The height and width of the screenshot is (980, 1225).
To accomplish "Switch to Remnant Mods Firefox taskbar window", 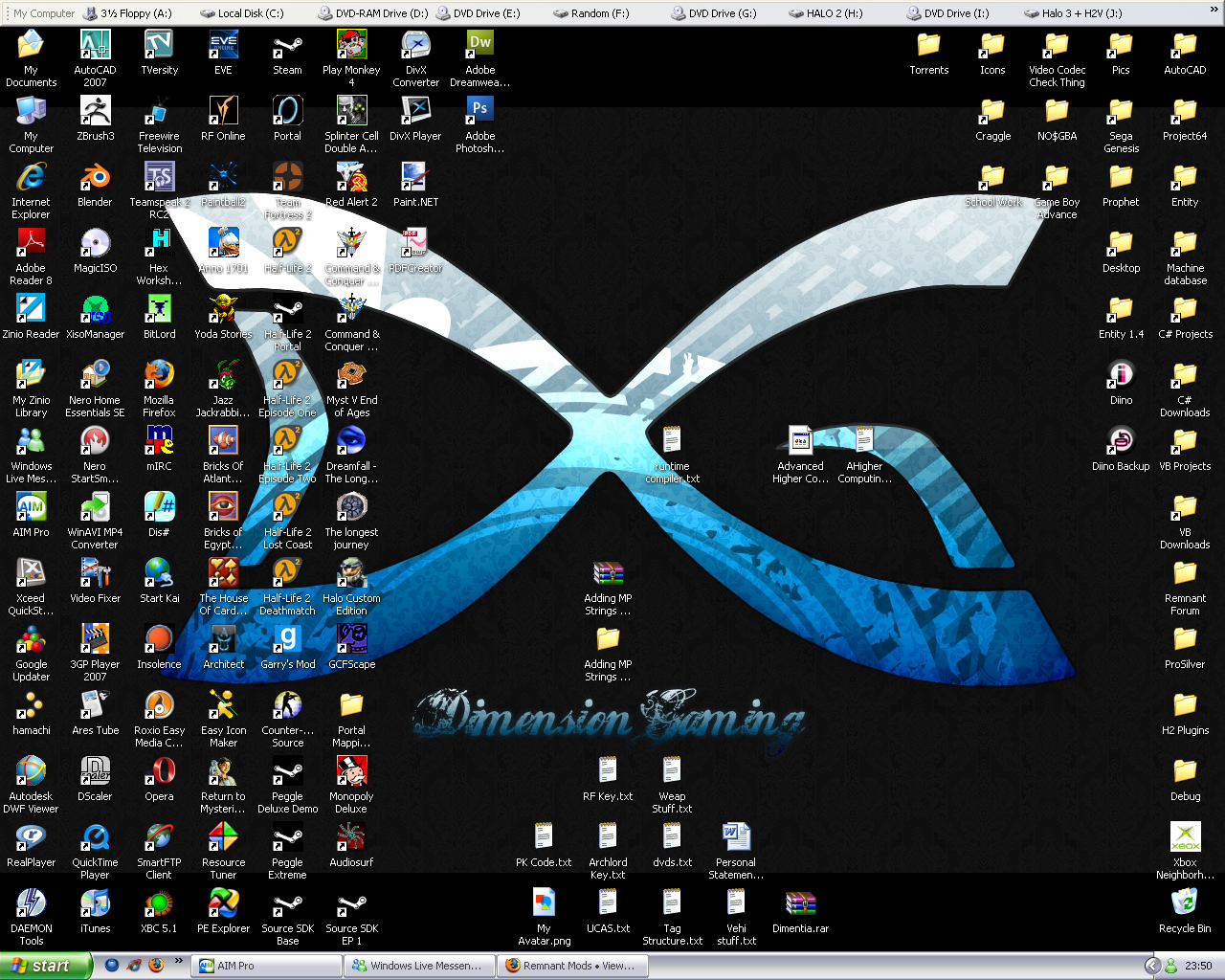I will tap(571, 966).
